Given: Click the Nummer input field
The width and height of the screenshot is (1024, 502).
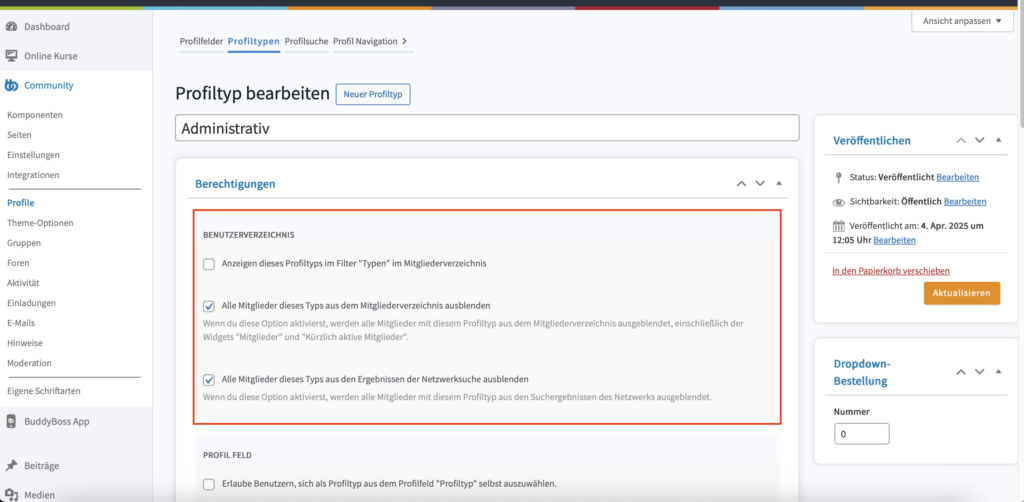Looking at the screenshot, I should [861, 434].
